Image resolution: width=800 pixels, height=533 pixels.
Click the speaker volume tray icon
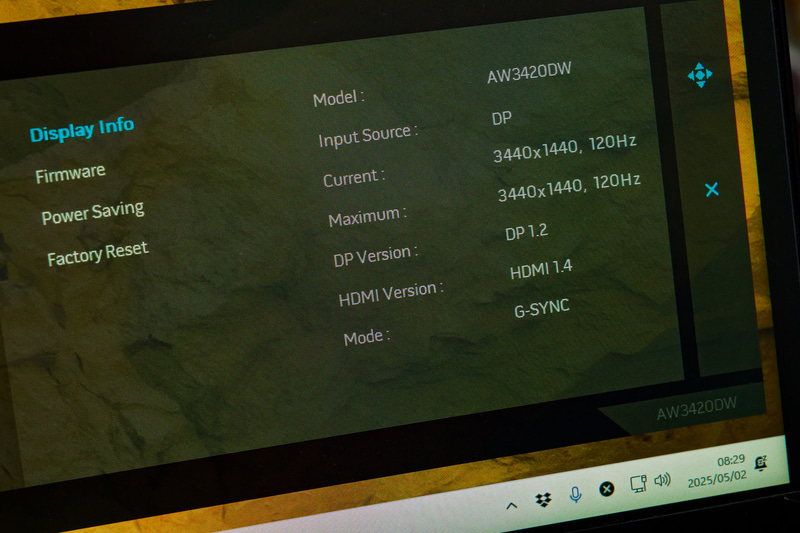click(663, 480)
